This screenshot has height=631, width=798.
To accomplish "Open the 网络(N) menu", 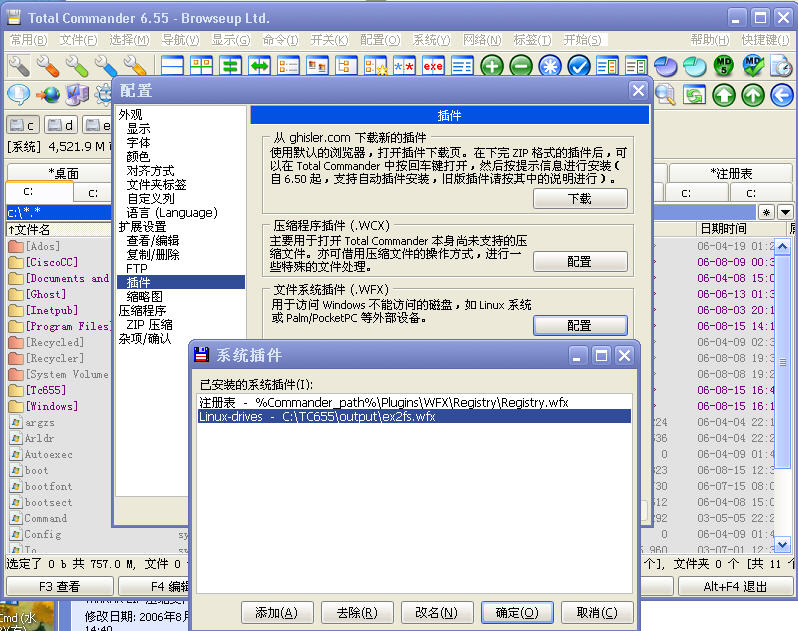I will pos(482,40).
